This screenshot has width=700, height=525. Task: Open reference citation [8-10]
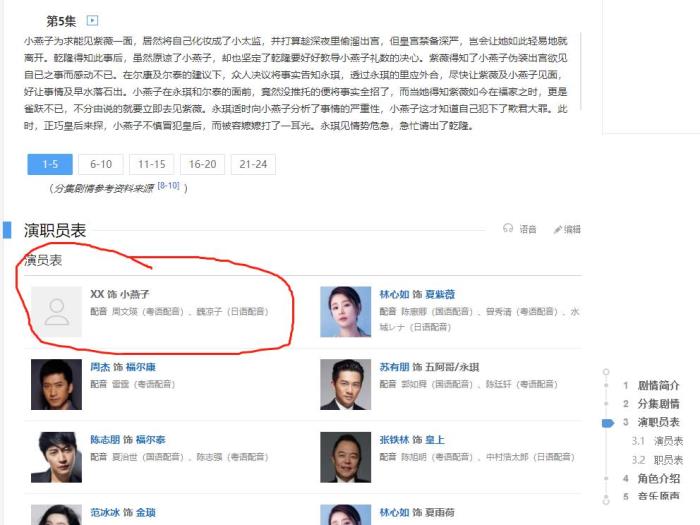[x=168, y=186]
